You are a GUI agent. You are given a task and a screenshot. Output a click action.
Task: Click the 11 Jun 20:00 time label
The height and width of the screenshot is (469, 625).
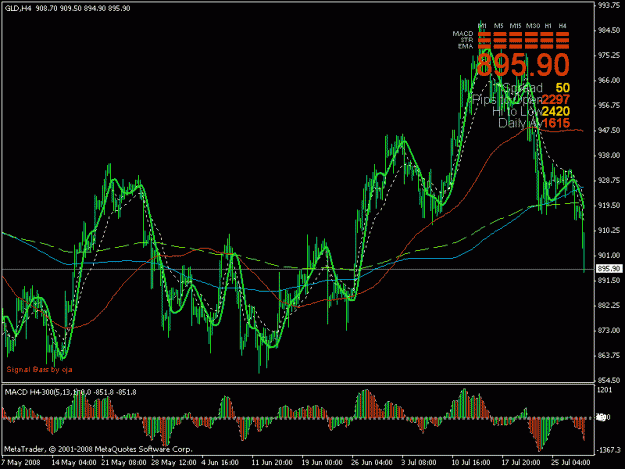(272, 462)
